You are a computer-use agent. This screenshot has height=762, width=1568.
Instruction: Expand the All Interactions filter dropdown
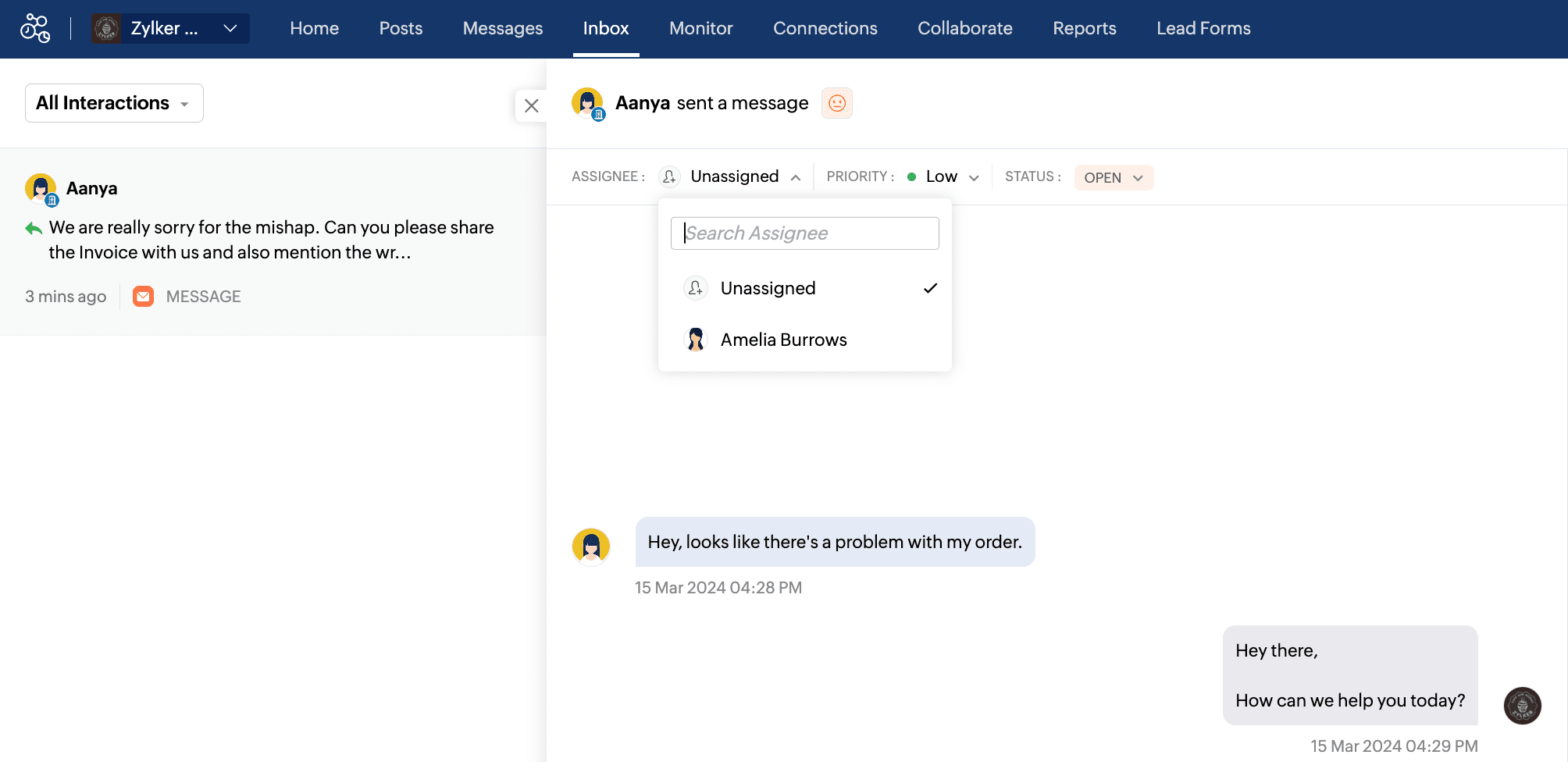[114, 103]
